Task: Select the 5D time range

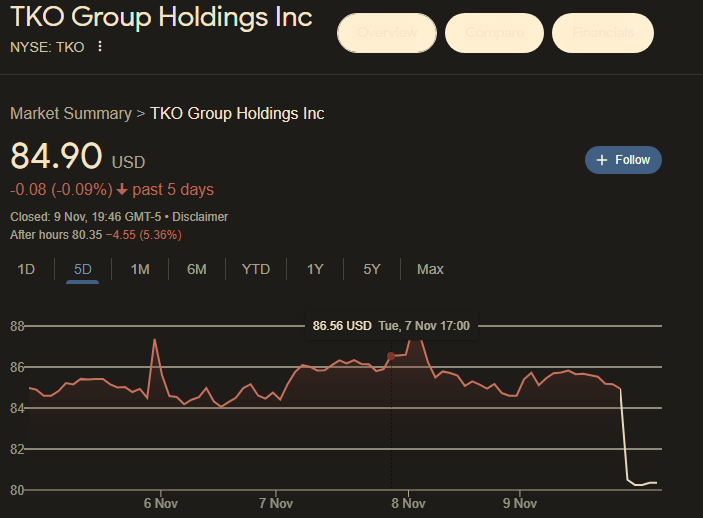Action: click(83, 269)
